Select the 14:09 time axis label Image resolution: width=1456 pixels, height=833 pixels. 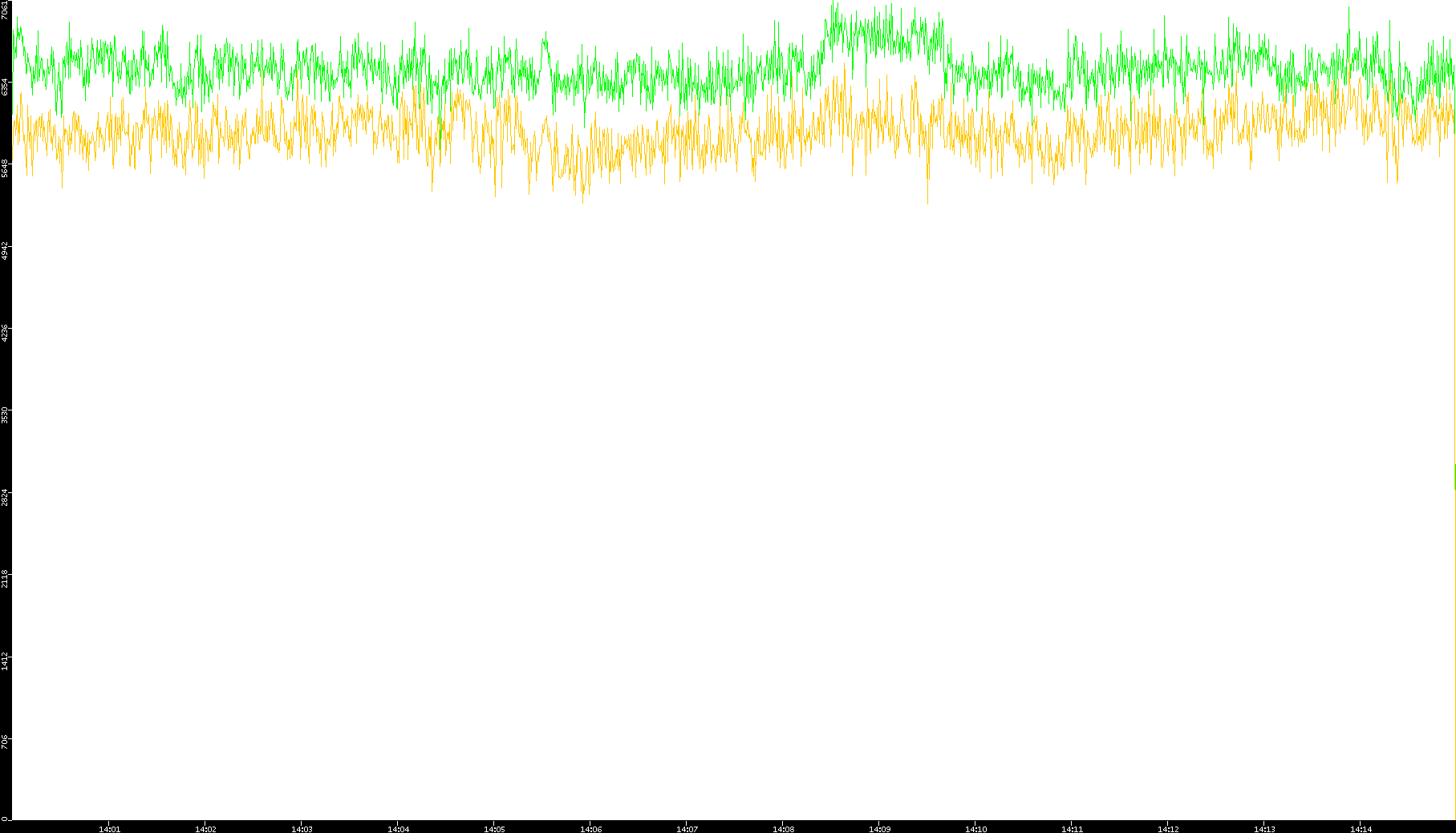coord(879,829)
